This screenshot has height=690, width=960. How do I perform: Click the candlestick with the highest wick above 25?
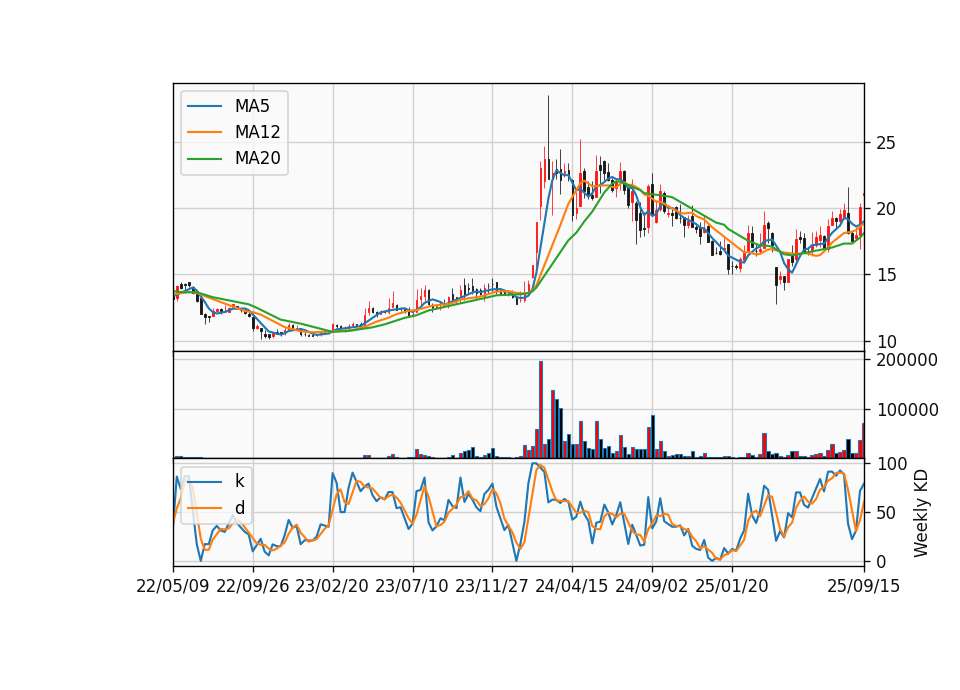click(549, 138)
